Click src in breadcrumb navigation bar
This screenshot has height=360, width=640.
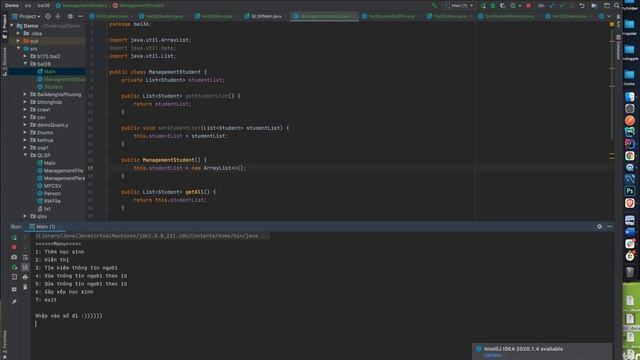click(x=28, y=6)
